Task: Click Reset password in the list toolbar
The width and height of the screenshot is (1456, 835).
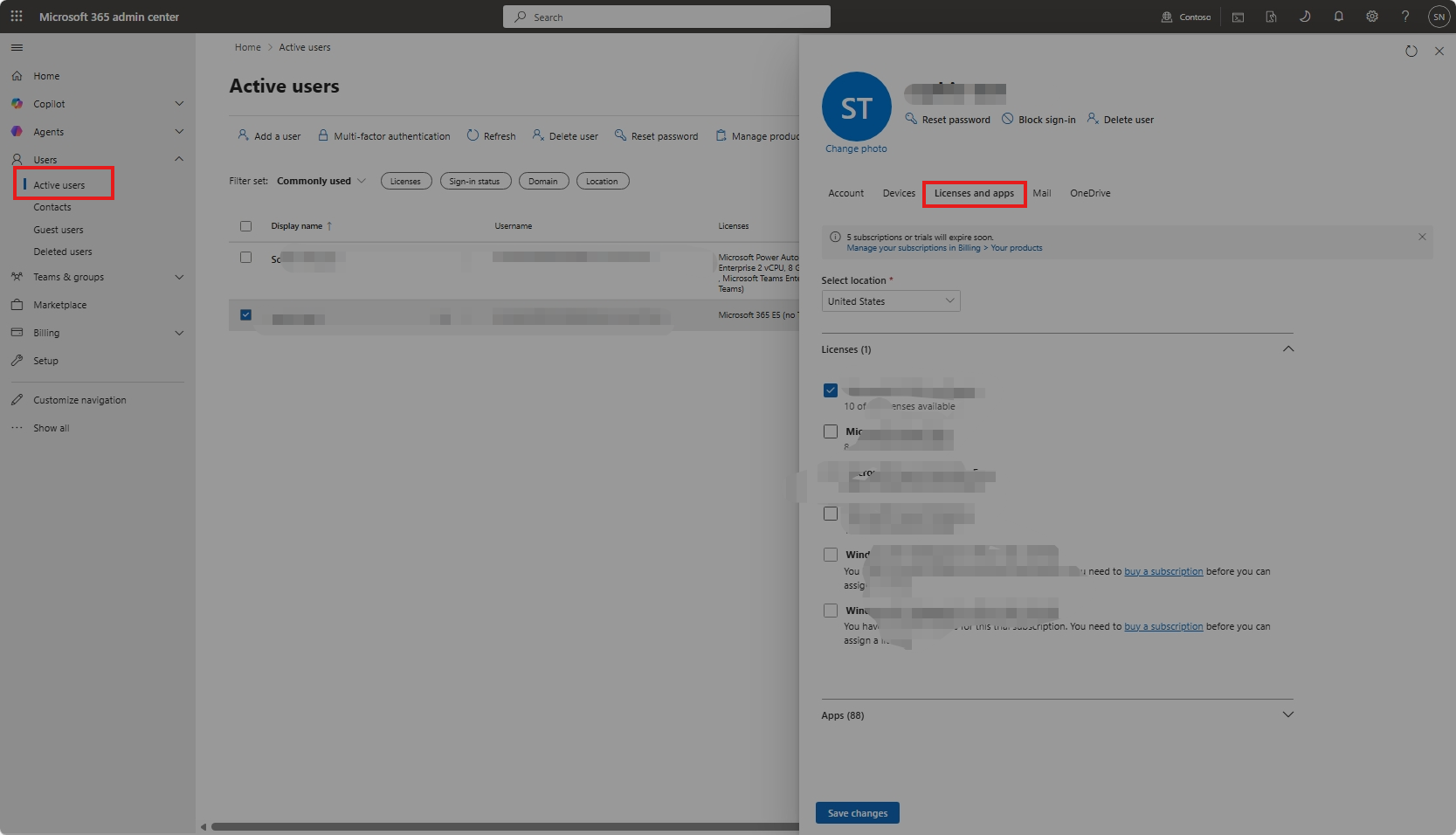Action: click(656, 136)
